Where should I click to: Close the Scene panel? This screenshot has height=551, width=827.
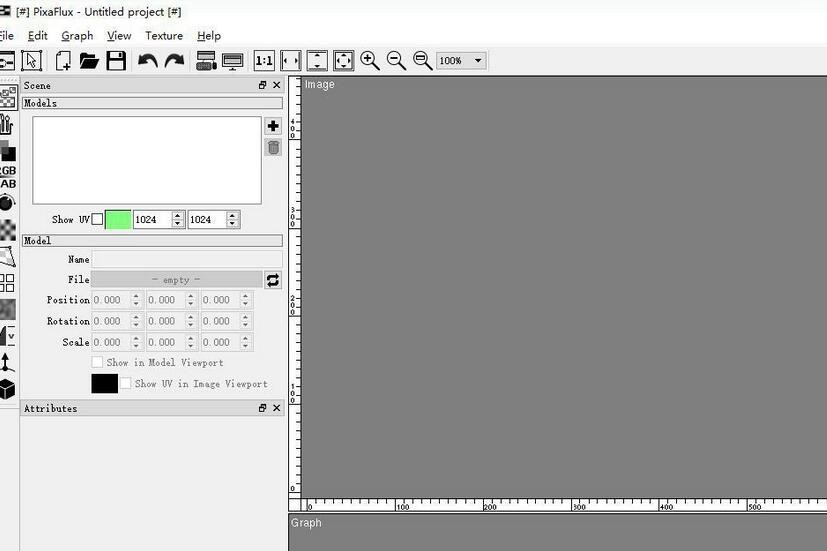(x=276, y=85)
